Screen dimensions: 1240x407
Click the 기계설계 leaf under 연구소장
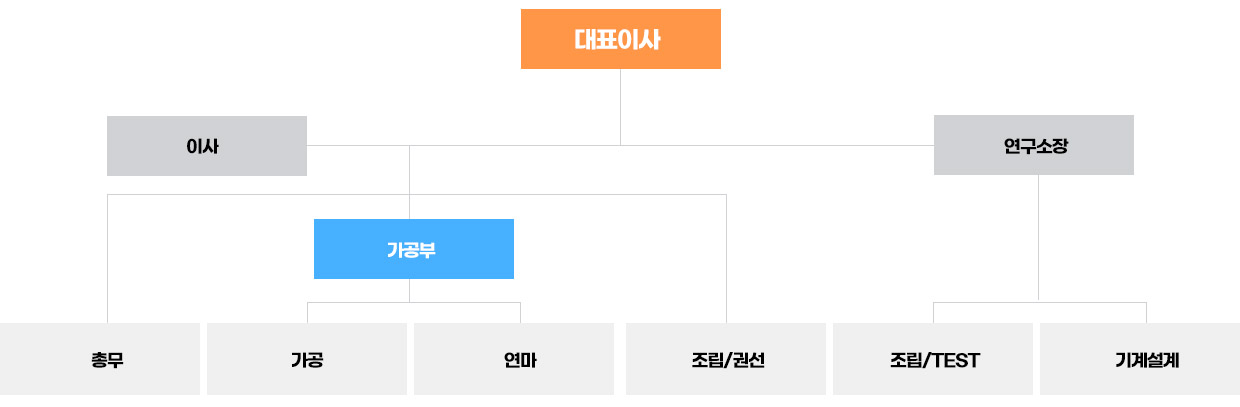click(x=1140, y=359)
